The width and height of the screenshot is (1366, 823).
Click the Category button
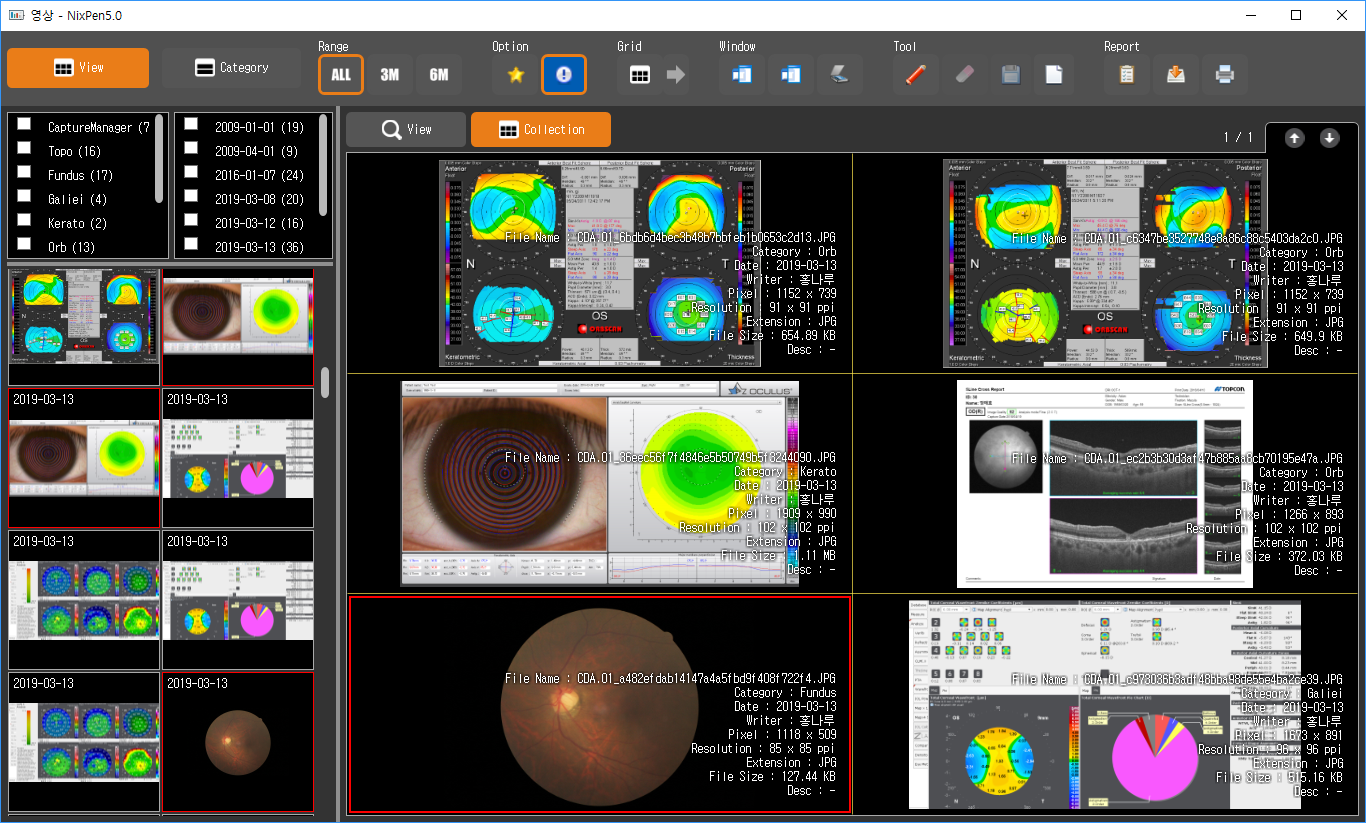pyautogui.click(x=231, y=68)
